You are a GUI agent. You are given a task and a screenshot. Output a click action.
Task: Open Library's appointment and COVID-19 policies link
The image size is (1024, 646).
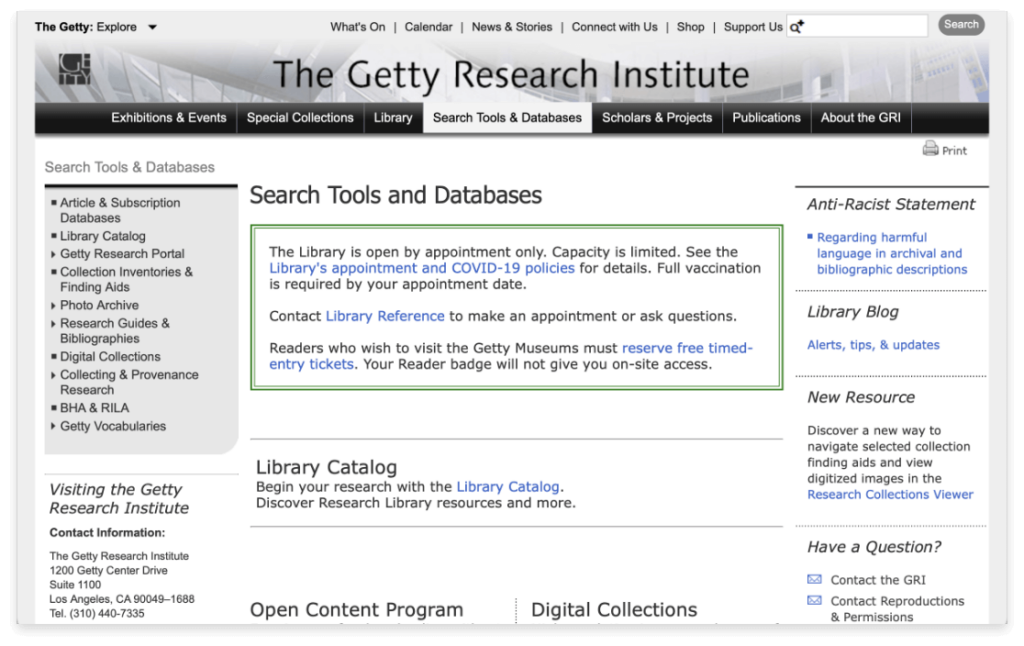[422, 268]
